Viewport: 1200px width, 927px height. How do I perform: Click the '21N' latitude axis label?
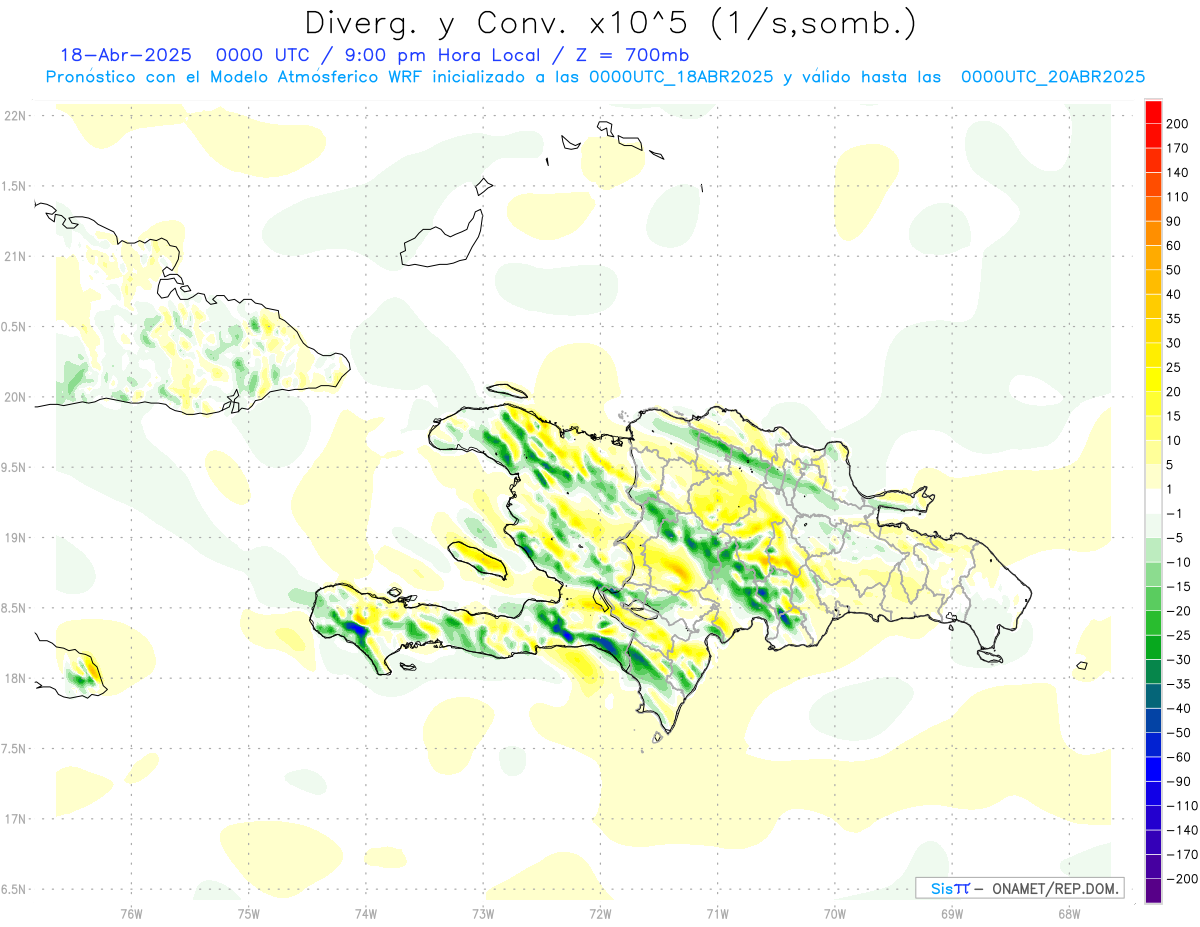click(15, 256)
